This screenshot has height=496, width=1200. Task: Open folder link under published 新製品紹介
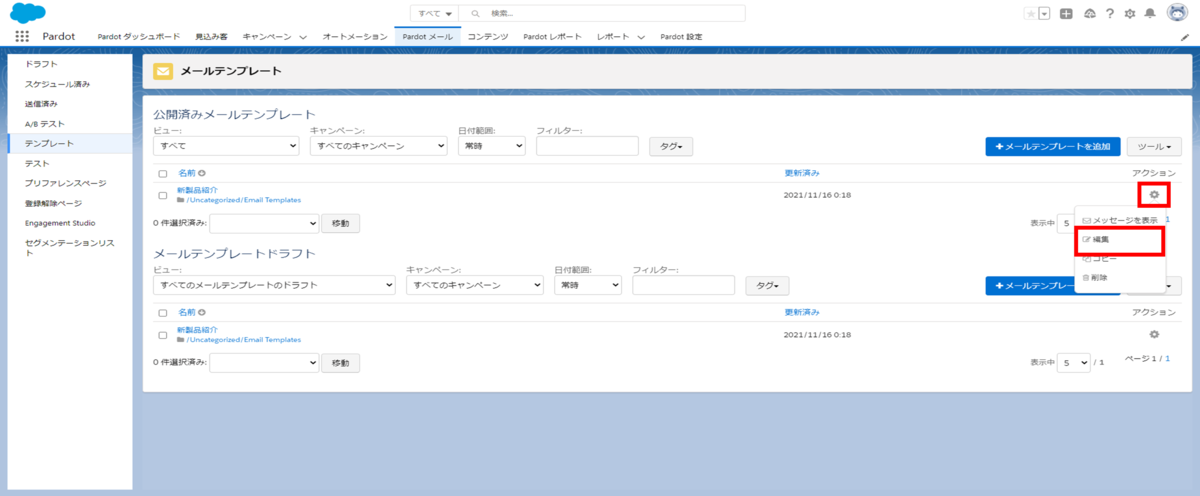point(243,200)
